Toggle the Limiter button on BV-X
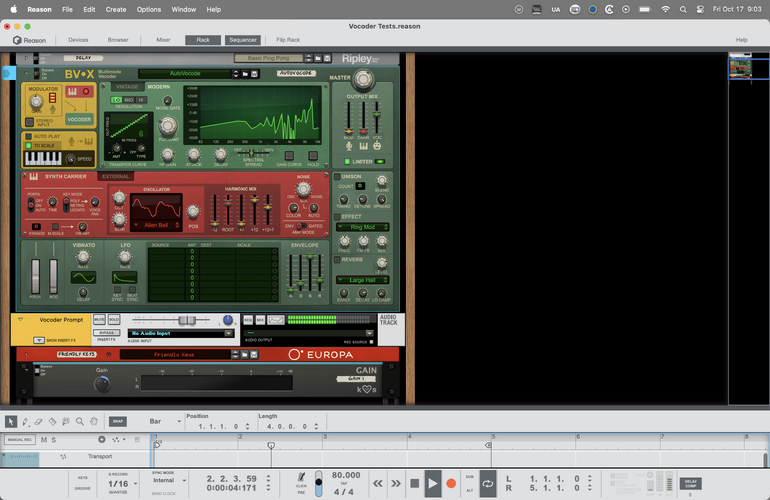770x500 pixels. pos(348,161)
